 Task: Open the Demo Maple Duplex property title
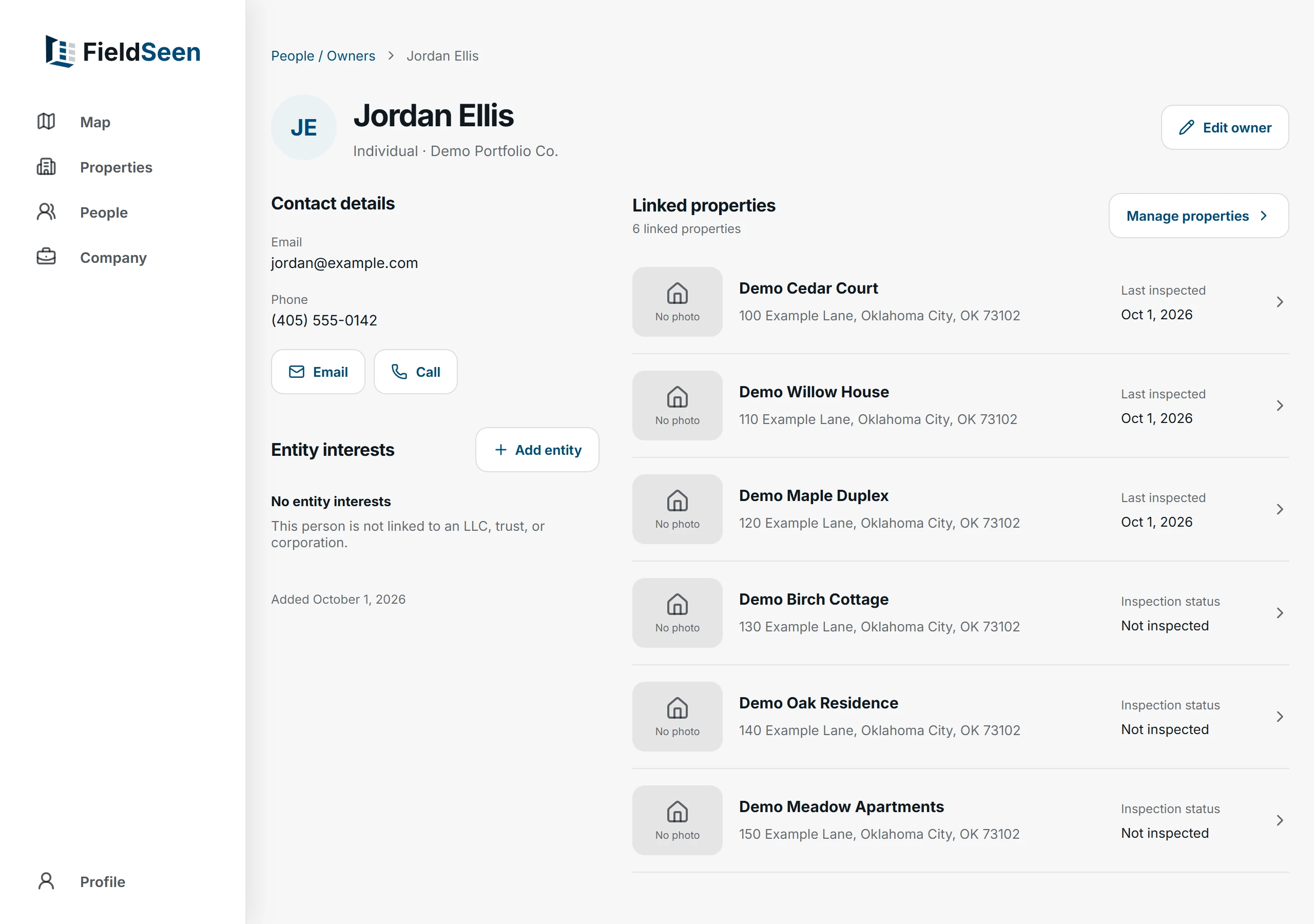click(813, 495)
